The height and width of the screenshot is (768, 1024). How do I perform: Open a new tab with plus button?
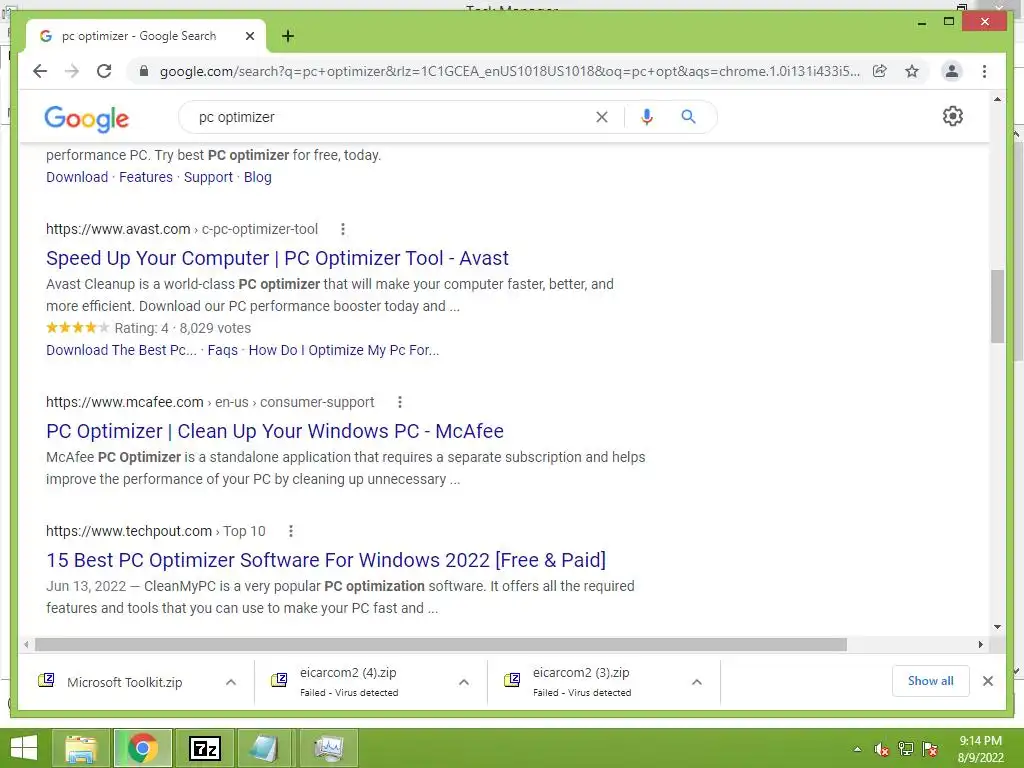point(287,36)
